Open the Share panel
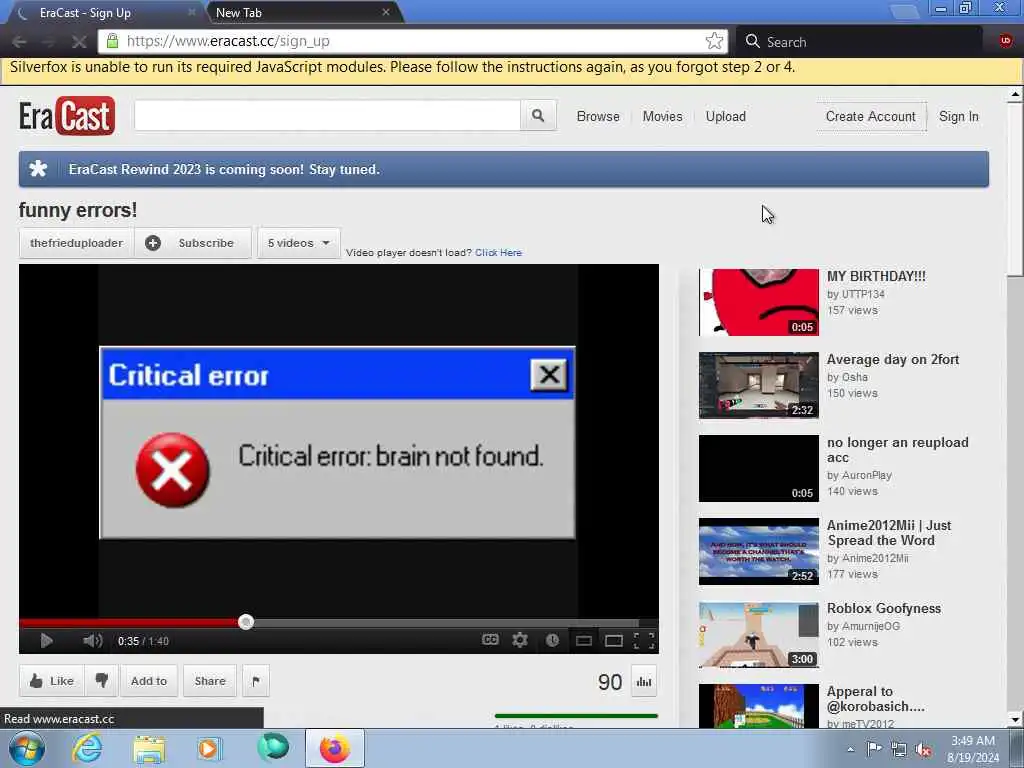 pyautogui.click(x=210, y=681)
